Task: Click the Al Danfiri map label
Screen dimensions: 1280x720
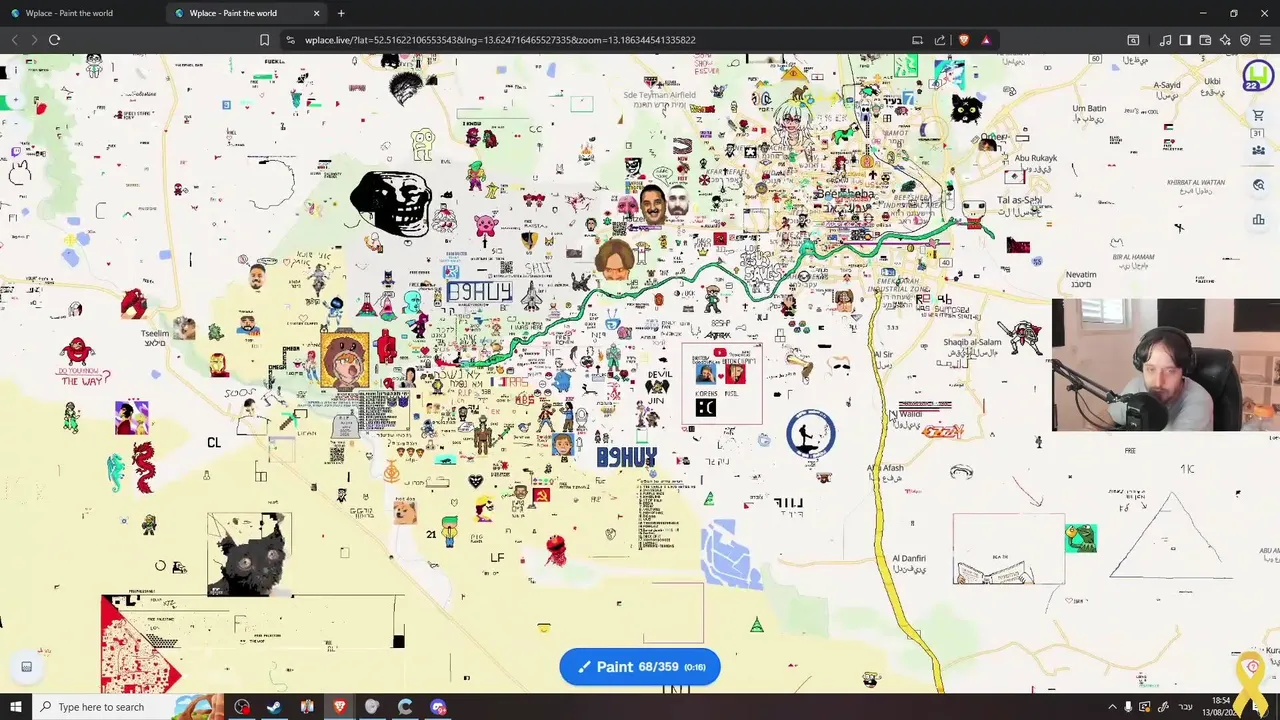Action: (909, 558)
